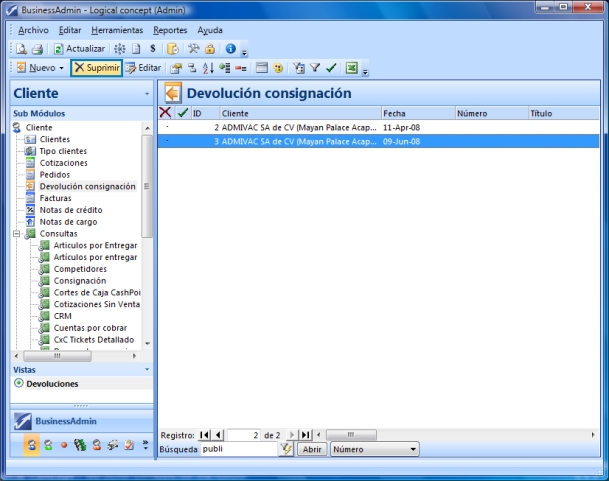The image size is (609, 481).
Task: Open the Nuevo dropdown arrow
Action: (62, 68)
